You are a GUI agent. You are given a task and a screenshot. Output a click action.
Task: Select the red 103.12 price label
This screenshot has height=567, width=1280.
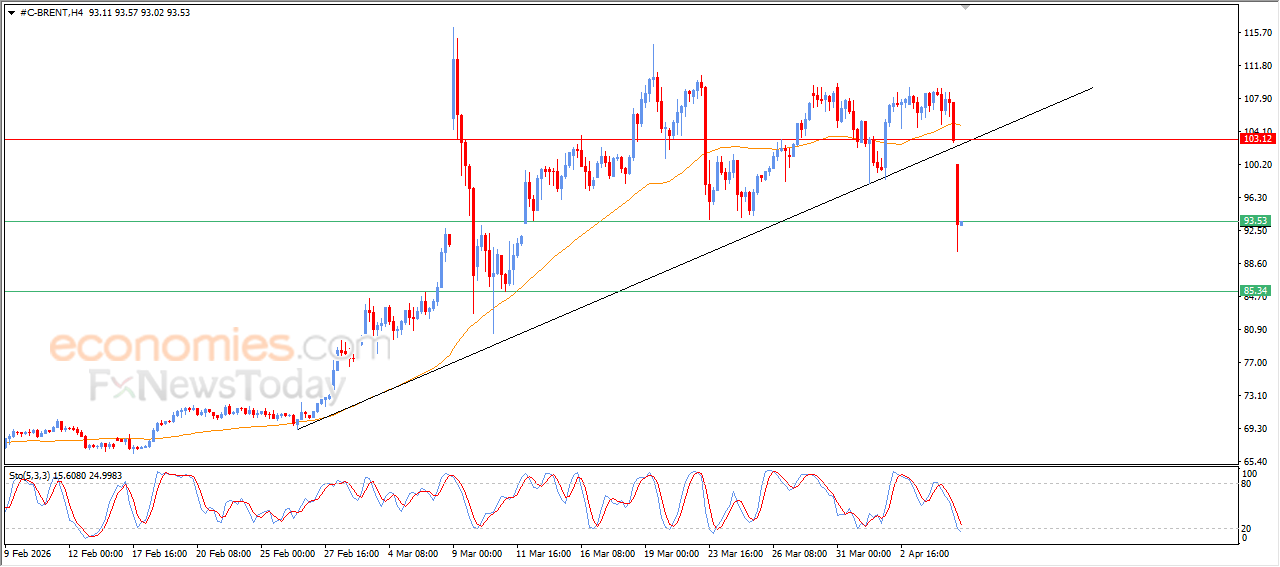coord(1255,139)
